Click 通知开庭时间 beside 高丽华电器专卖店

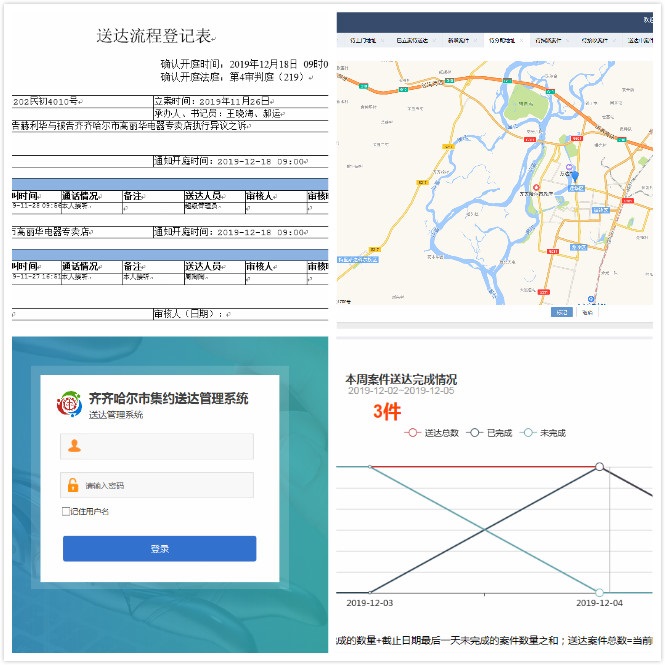pos(240,232)
